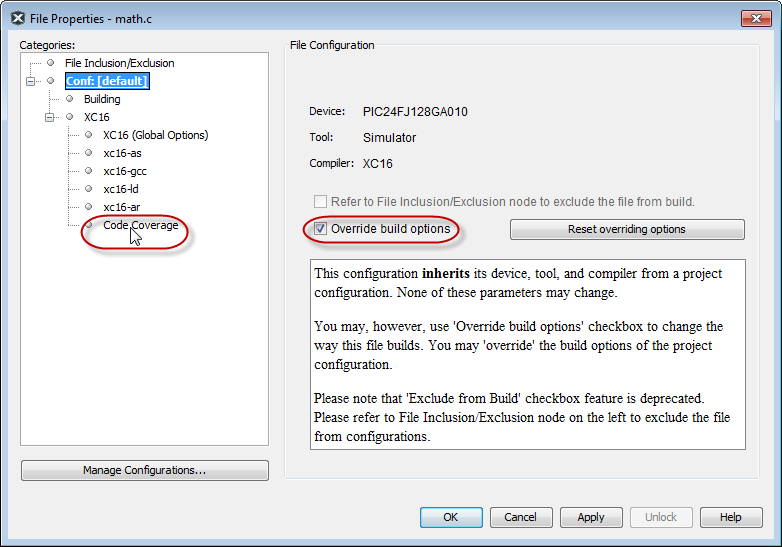The image size is (782, 547).
Task: Click the bullet icon beside xc16-gcc
Action: 89,171
